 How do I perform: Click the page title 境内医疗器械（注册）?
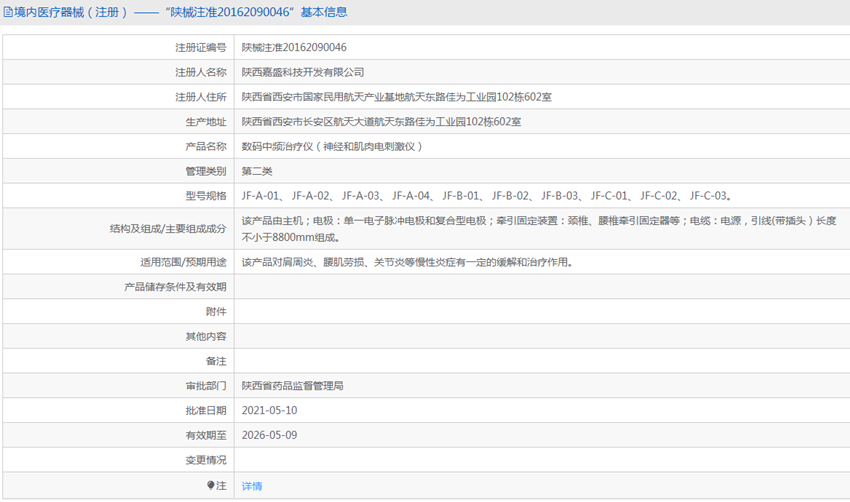click(x=72, y=13)
